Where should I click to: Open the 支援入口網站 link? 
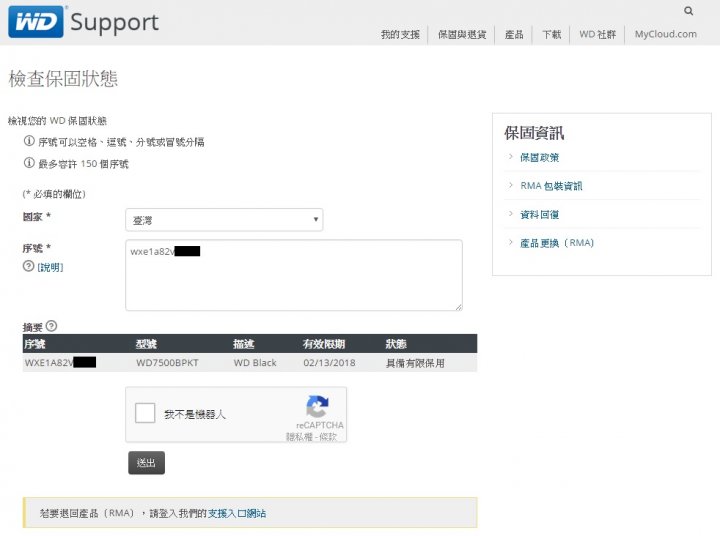click(237, 513)
